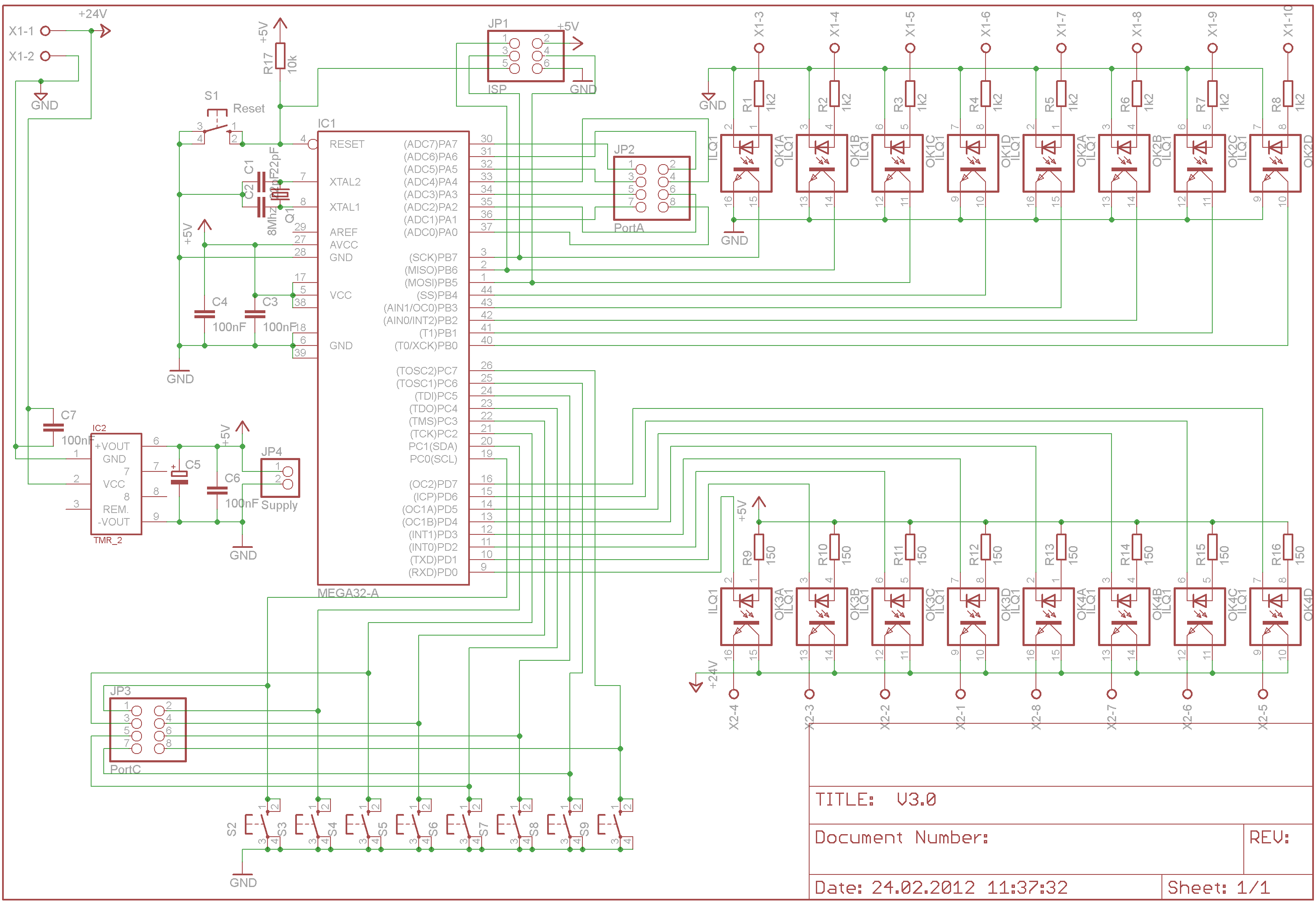Select the R8 1k2 resistor symbol

[x=1288, y=94]
